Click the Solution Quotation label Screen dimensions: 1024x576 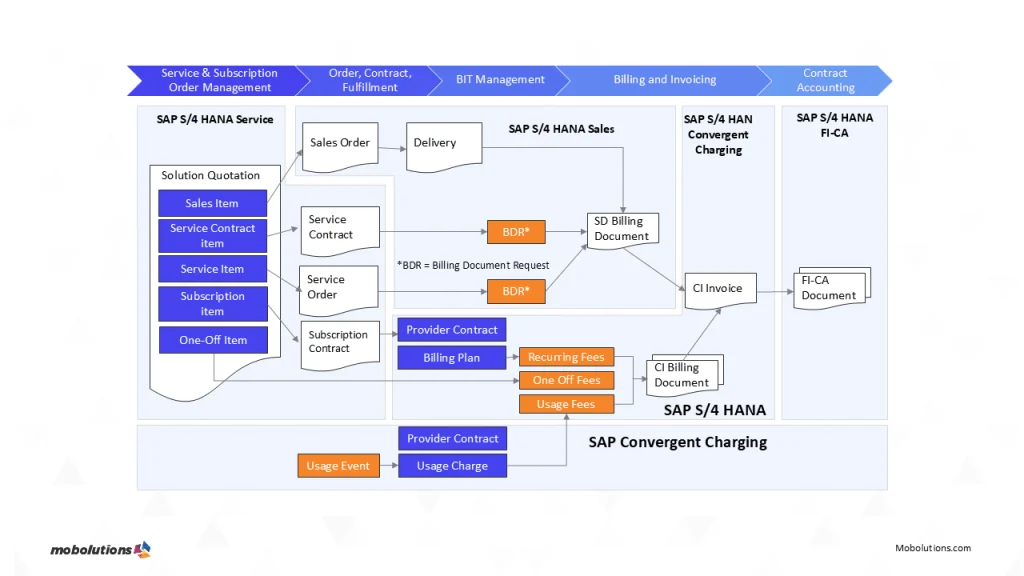tap(210, 175)
